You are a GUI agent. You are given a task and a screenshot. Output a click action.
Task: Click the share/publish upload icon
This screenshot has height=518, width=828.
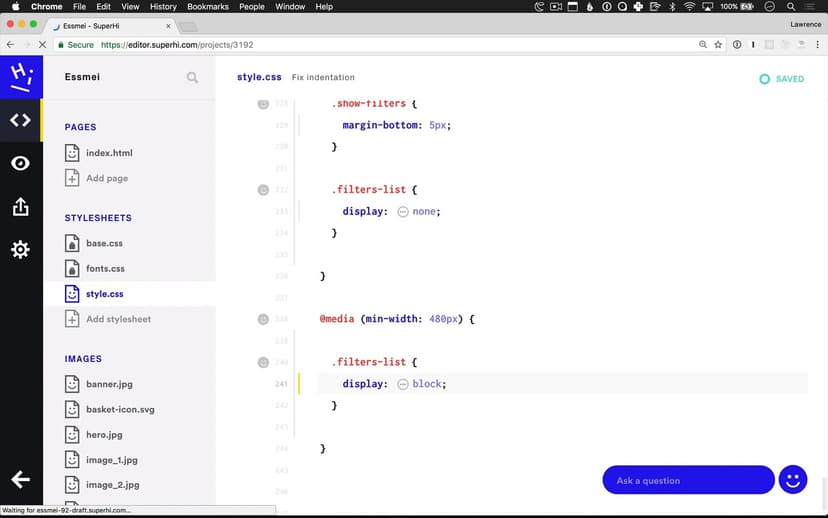[20, 207]
